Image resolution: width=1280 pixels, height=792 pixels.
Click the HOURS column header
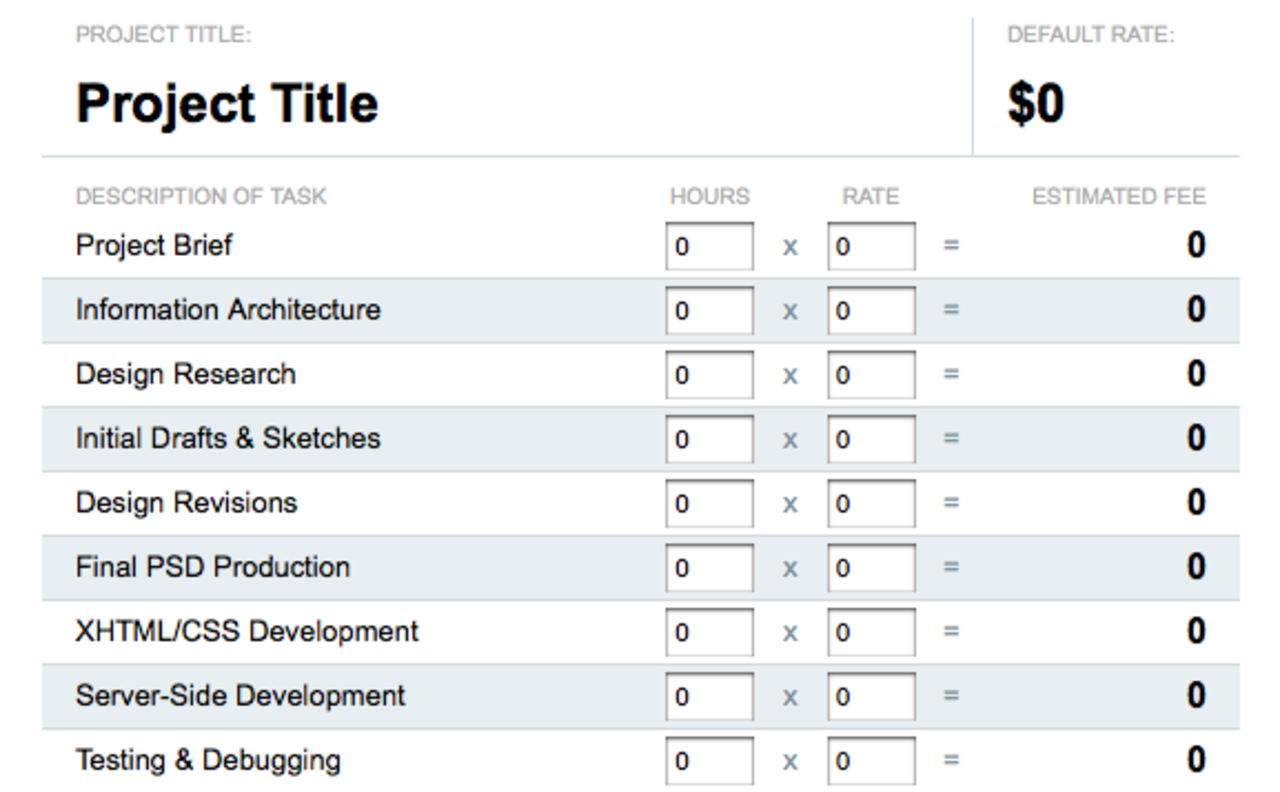click(709, 196)
